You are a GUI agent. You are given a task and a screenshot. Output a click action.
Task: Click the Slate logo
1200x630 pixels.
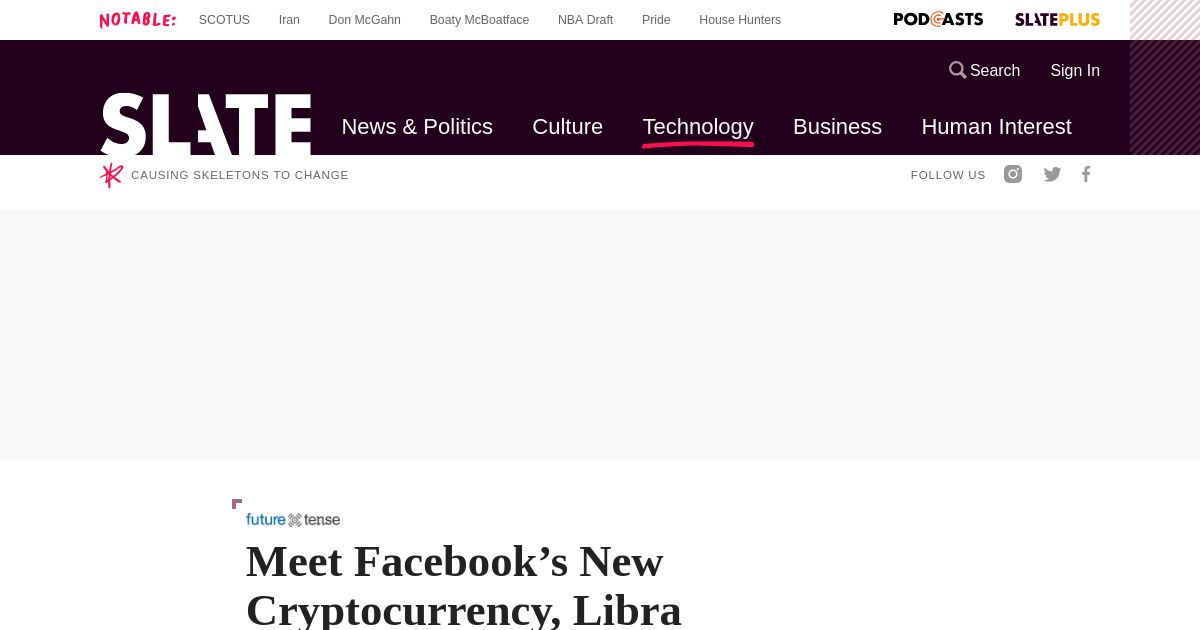coord(206,125)
